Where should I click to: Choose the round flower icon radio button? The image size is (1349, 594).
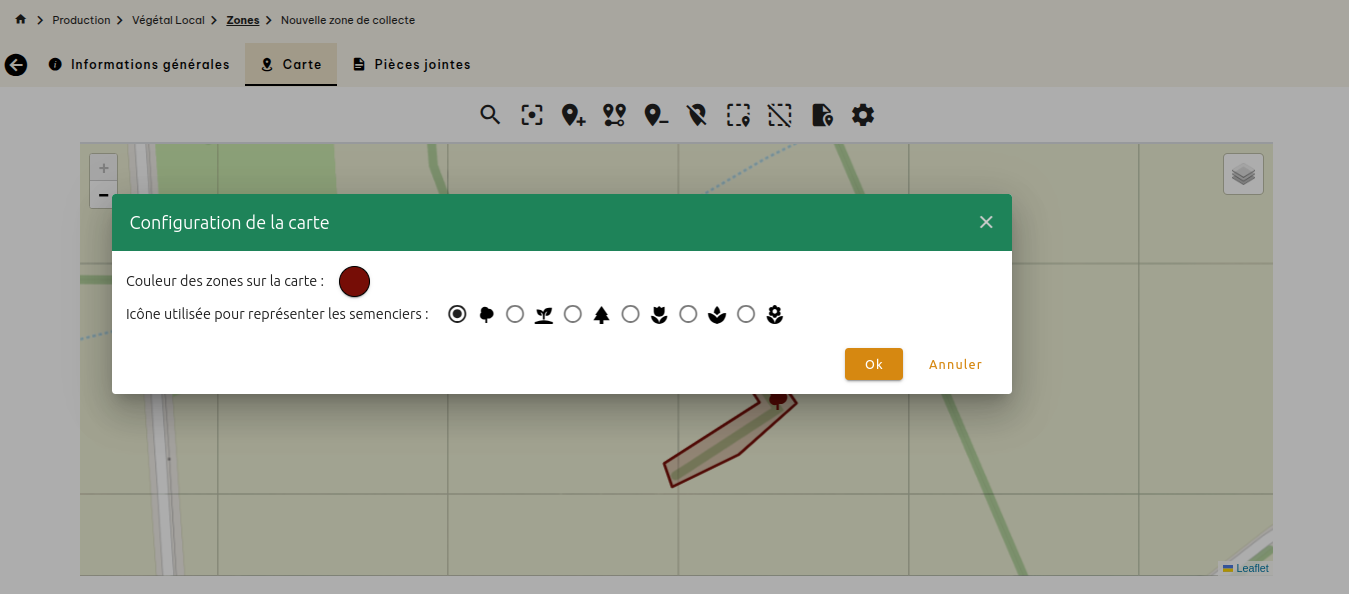click(746, 314)
